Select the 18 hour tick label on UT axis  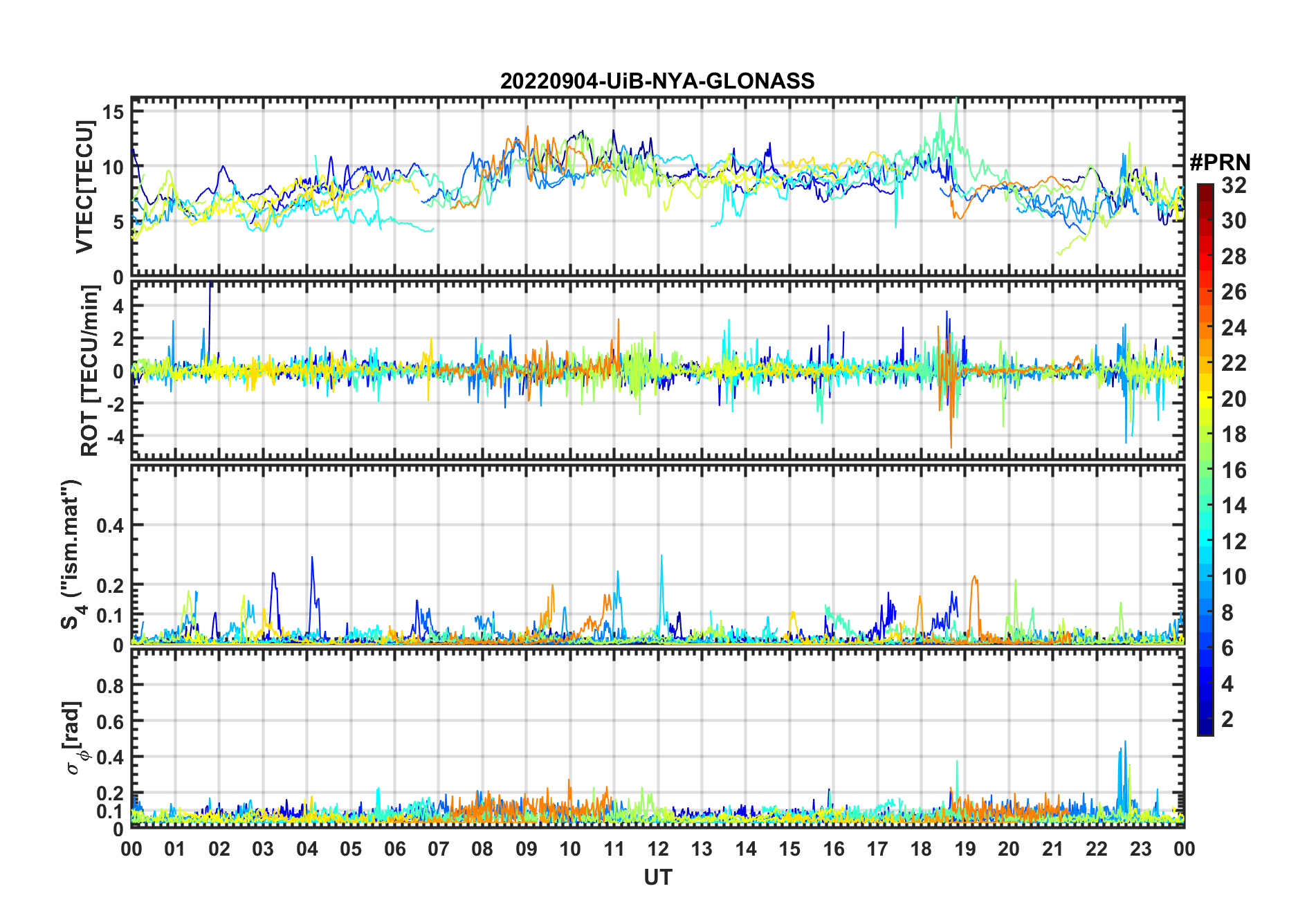click(x=921, y=849)
